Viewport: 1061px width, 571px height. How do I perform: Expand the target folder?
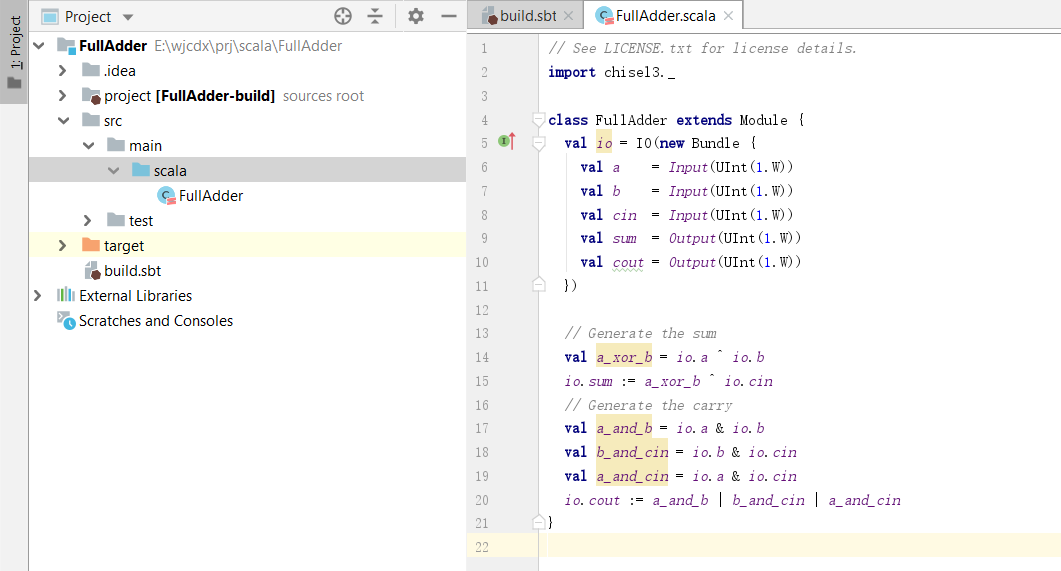pos(62,246)
